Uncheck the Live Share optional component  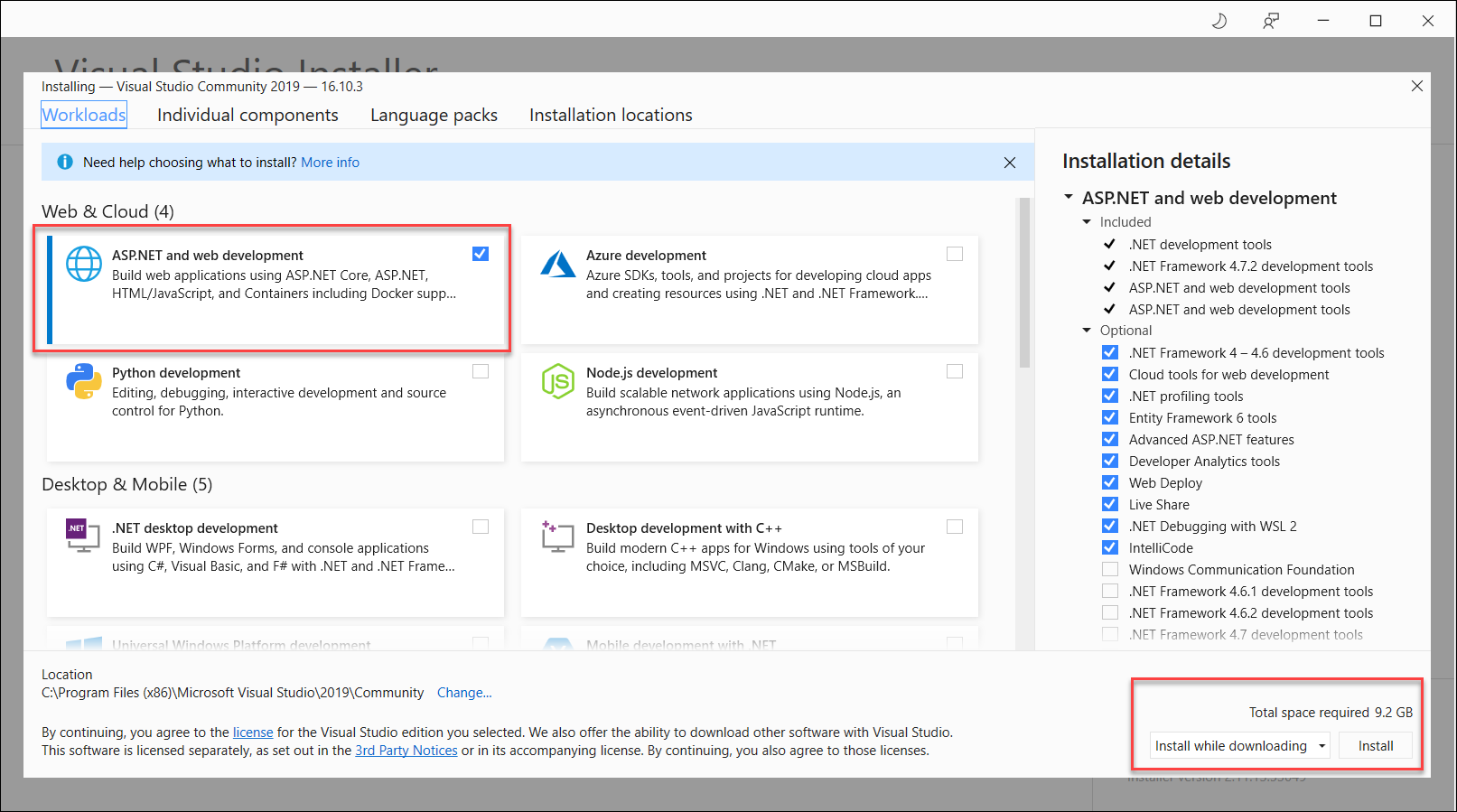click(x=1110, y=504)
